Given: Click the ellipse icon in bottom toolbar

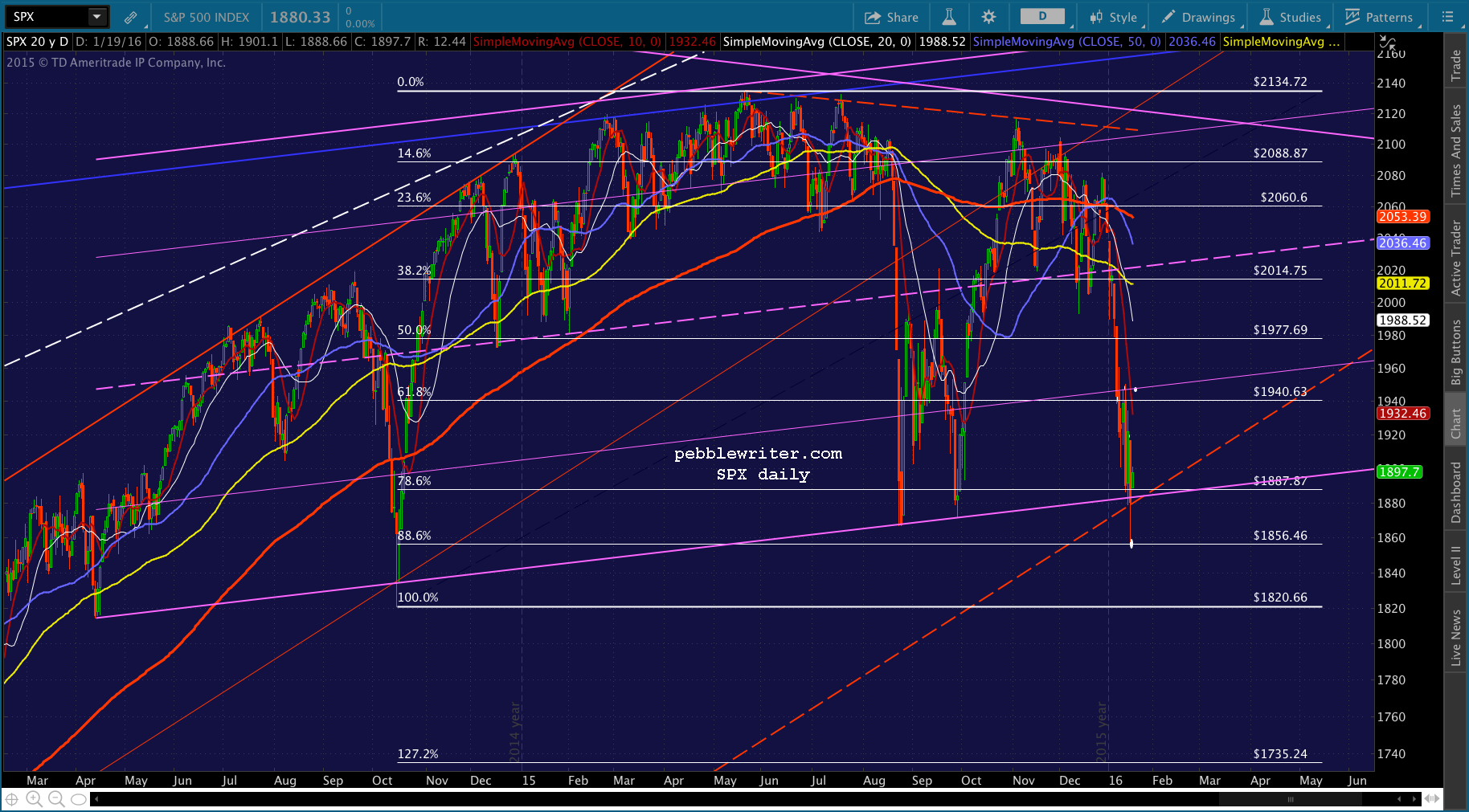Looking at the screenshot, I should point(79,799).
